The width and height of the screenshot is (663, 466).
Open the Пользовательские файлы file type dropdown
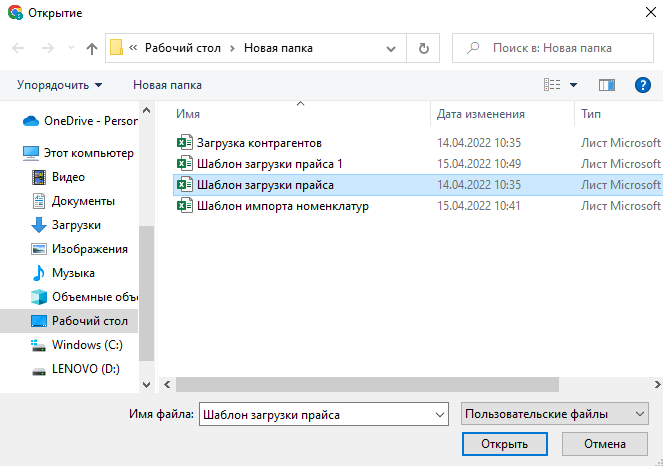pos(555,413)
